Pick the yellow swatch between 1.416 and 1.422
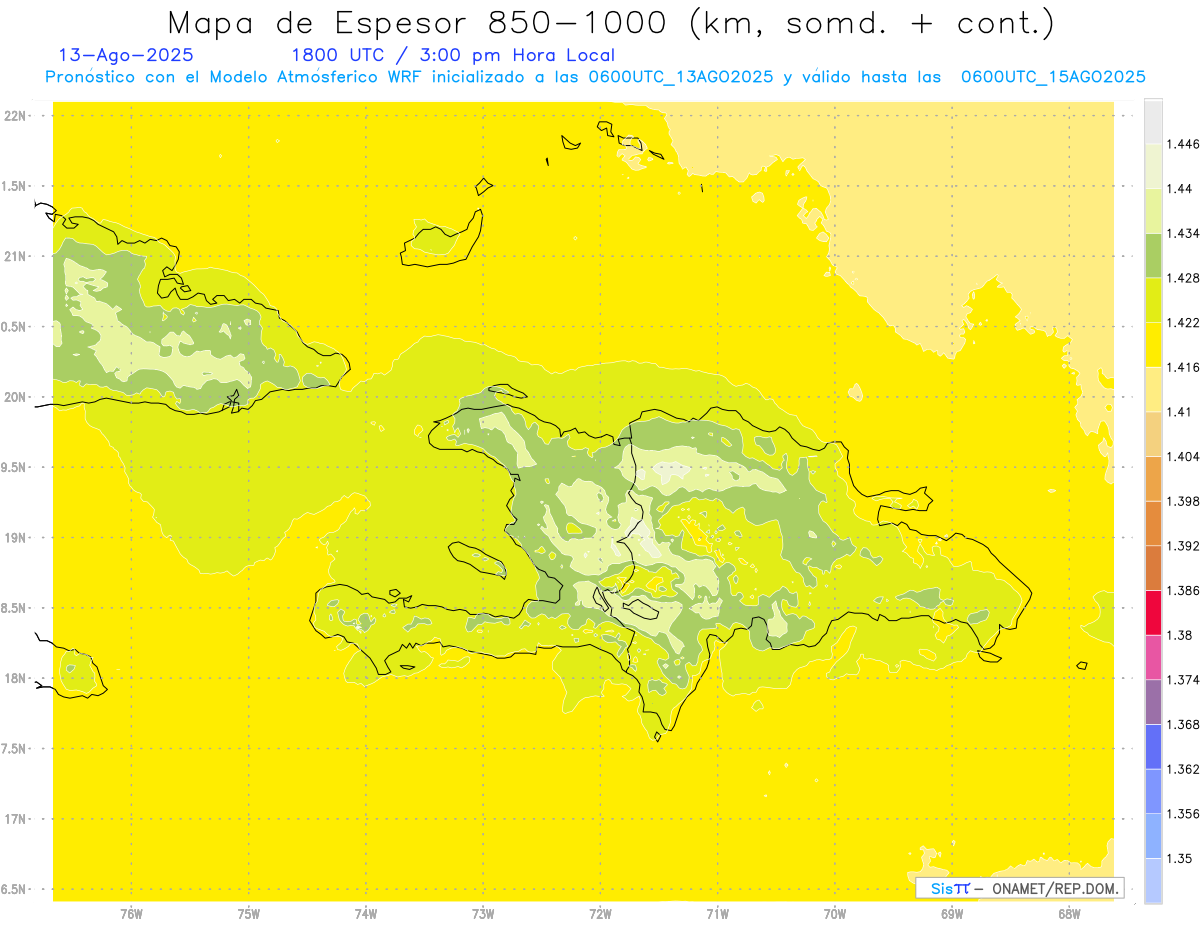The width and height of the screenshot is (1200, 927). pos(1153,345)
